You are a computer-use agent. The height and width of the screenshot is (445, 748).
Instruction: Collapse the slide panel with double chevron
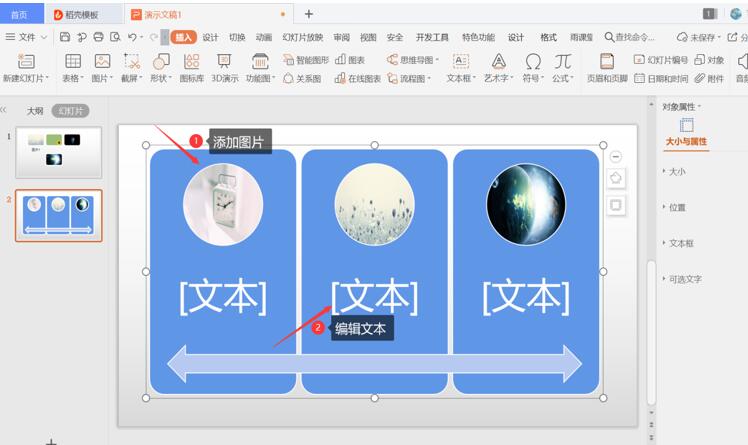(x=4, y=110)
